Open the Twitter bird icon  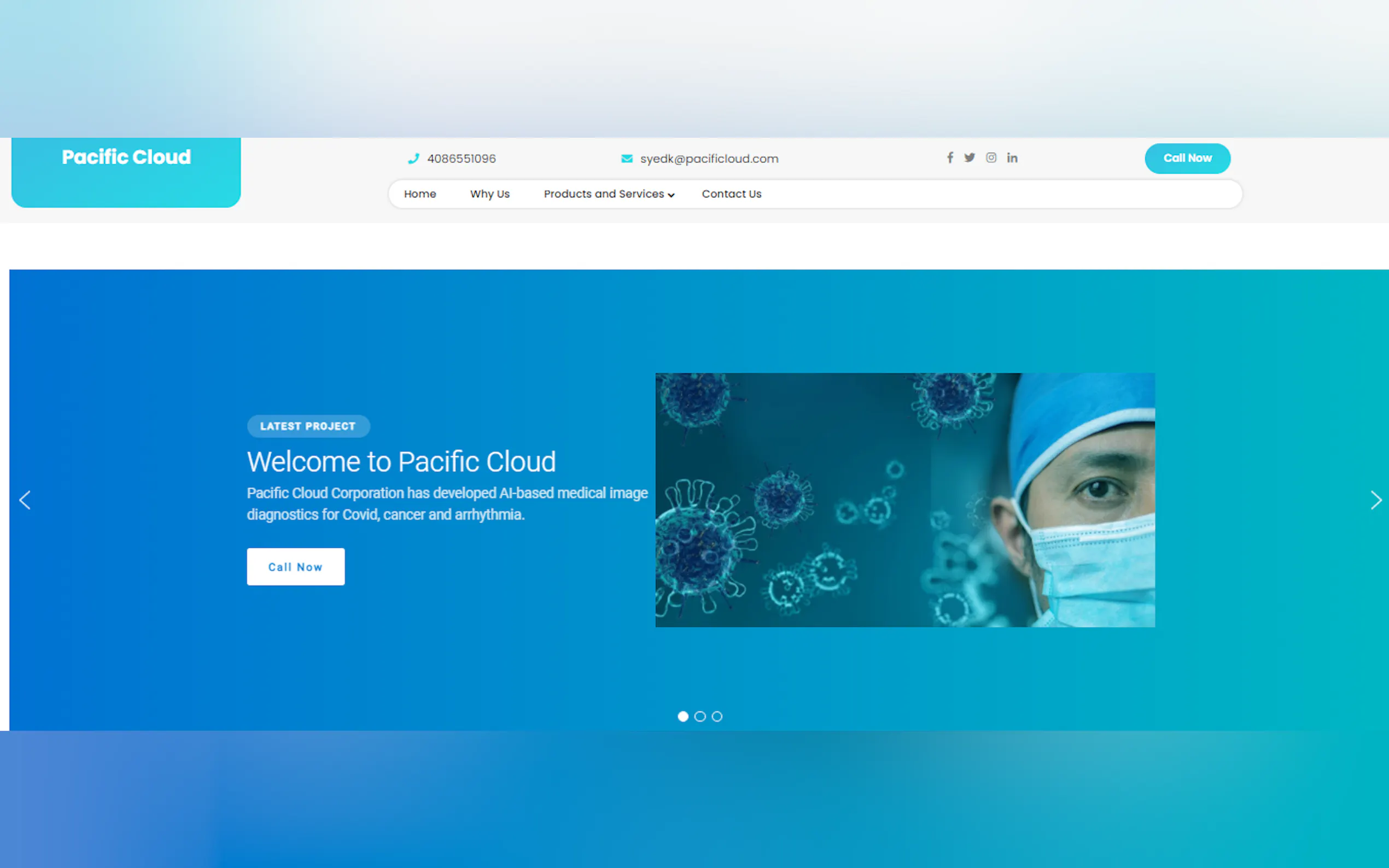pyautogui.click(x=969, y=158)
